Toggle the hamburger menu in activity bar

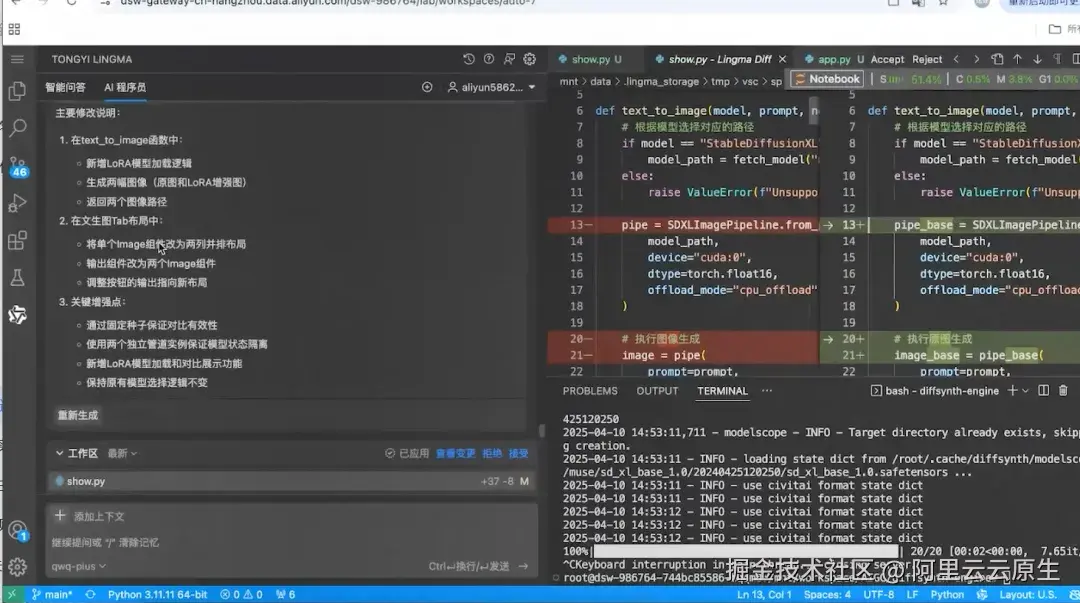17,59
